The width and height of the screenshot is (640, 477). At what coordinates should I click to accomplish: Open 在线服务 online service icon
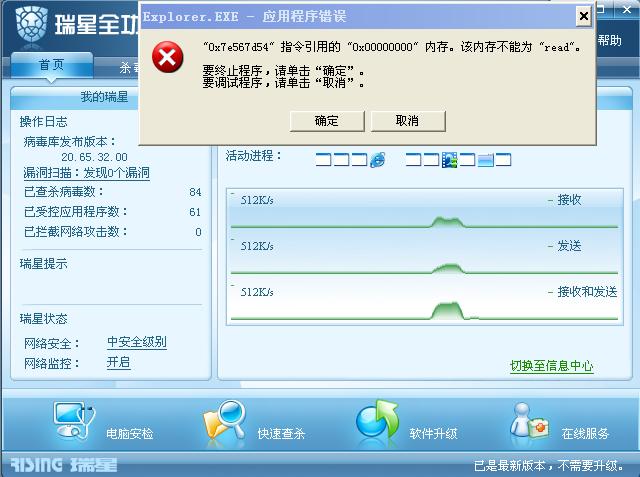point(529,420)
